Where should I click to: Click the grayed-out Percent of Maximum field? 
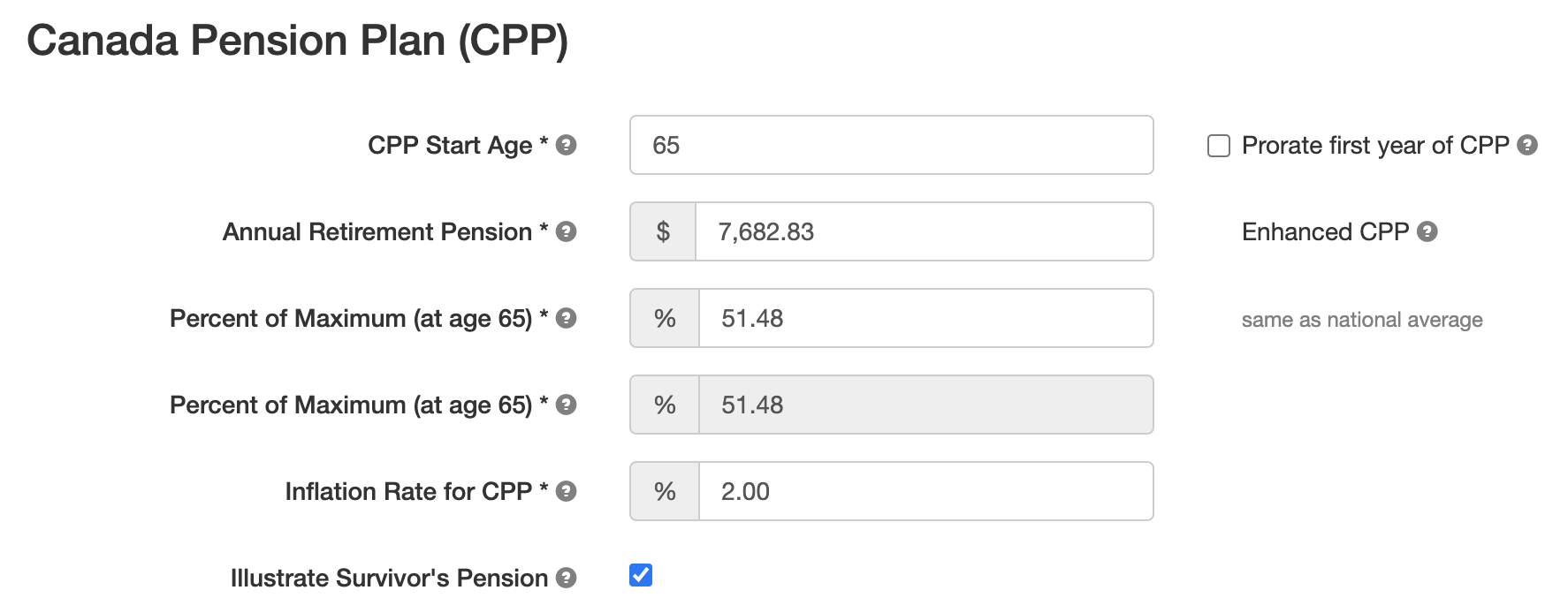pos(924,405)
